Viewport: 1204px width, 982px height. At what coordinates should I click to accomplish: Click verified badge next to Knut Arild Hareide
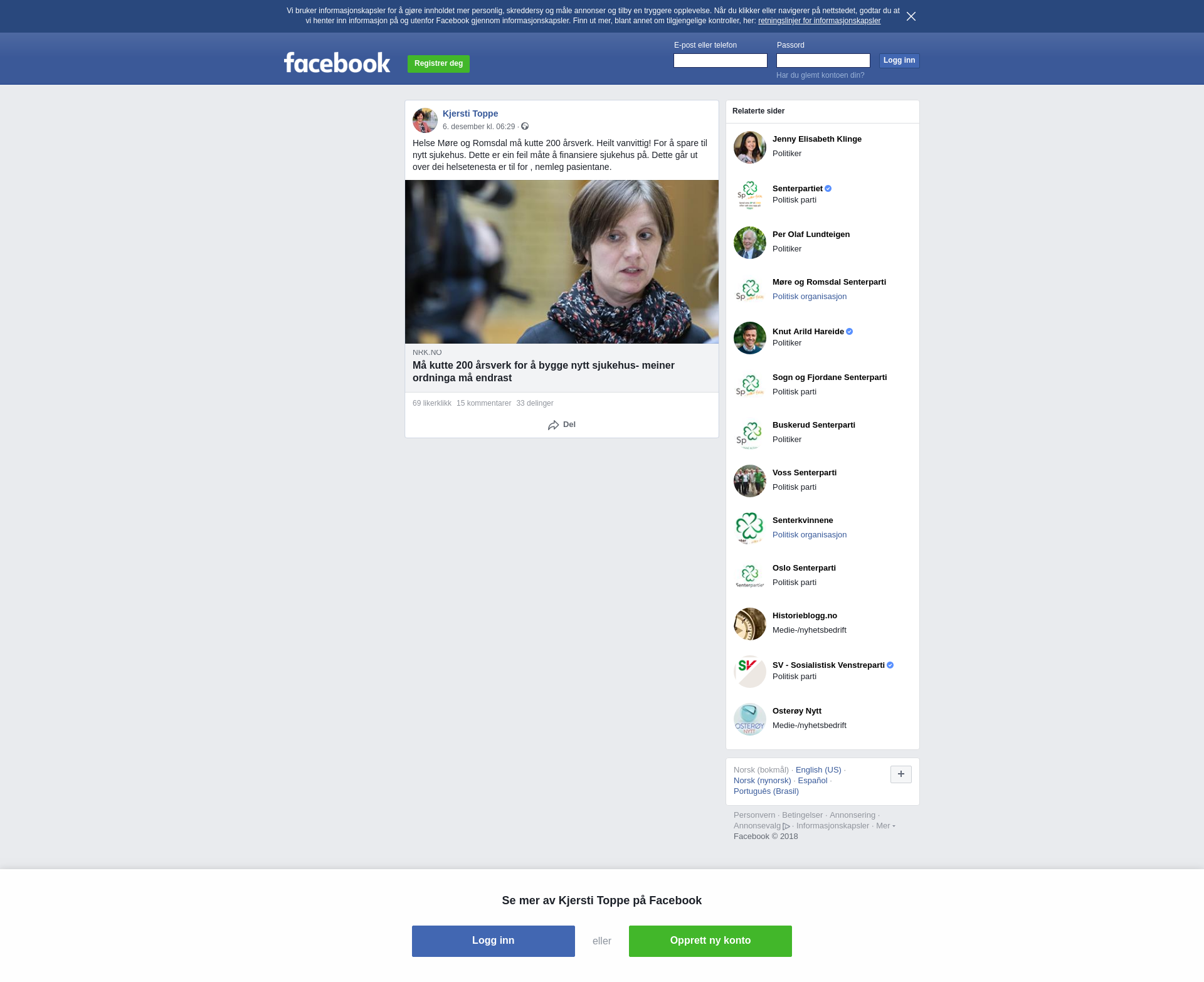tap(850, 332)
